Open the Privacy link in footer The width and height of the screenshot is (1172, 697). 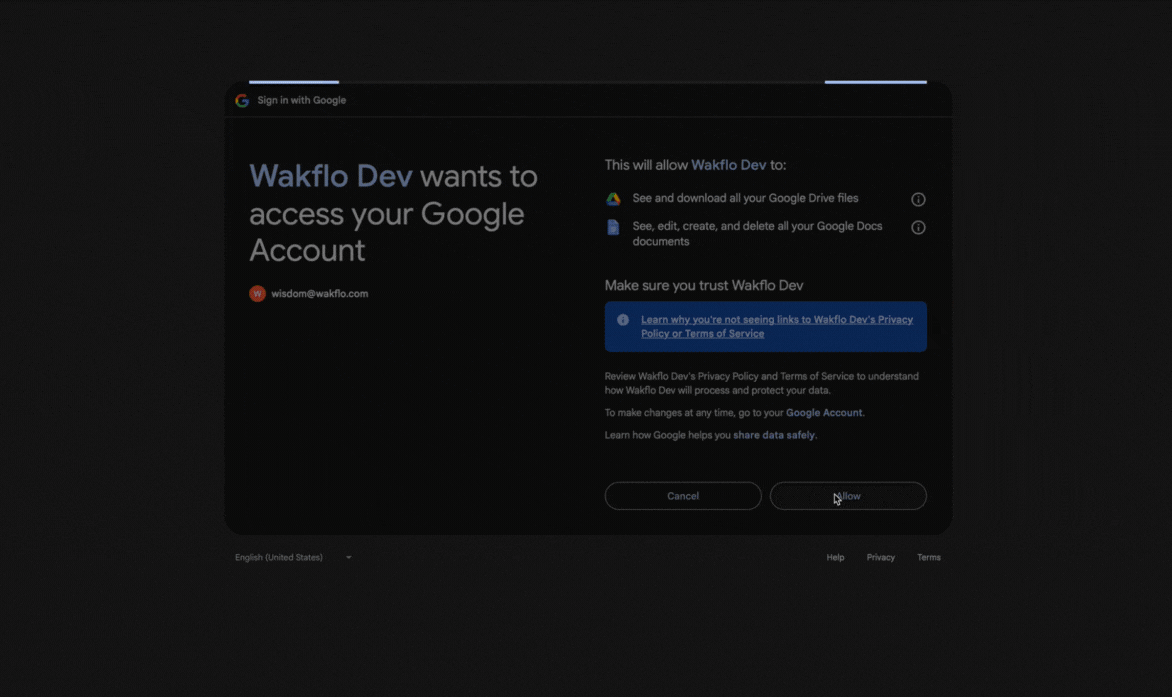[880, 557]
